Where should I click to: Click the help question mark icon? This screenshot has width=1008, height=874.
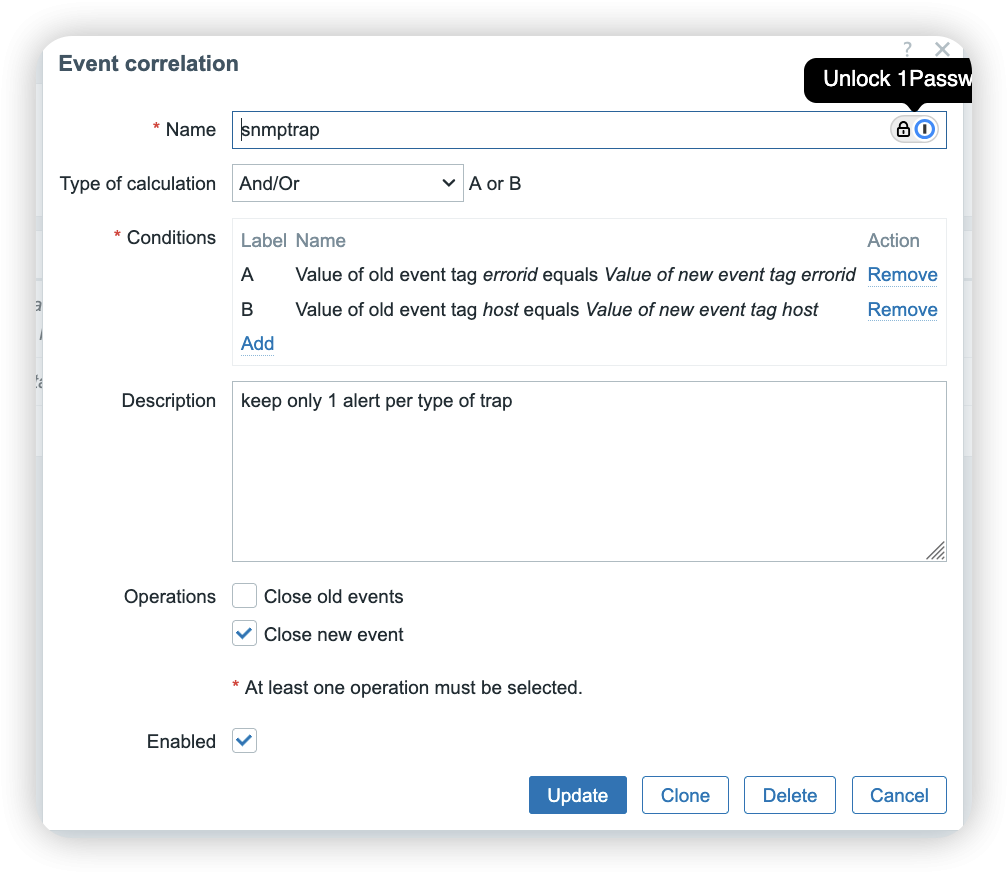click(x=907, y=49)
